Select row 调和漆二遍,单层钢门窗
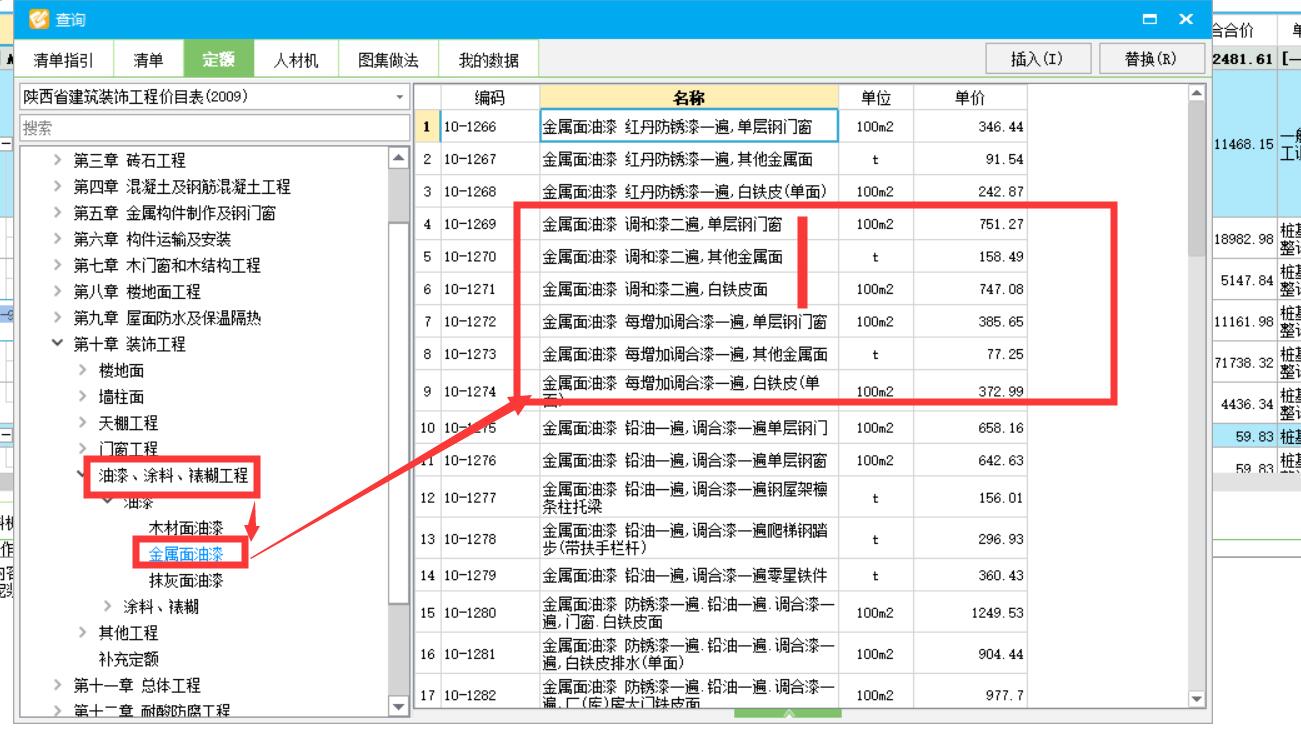 pos(689,225)
